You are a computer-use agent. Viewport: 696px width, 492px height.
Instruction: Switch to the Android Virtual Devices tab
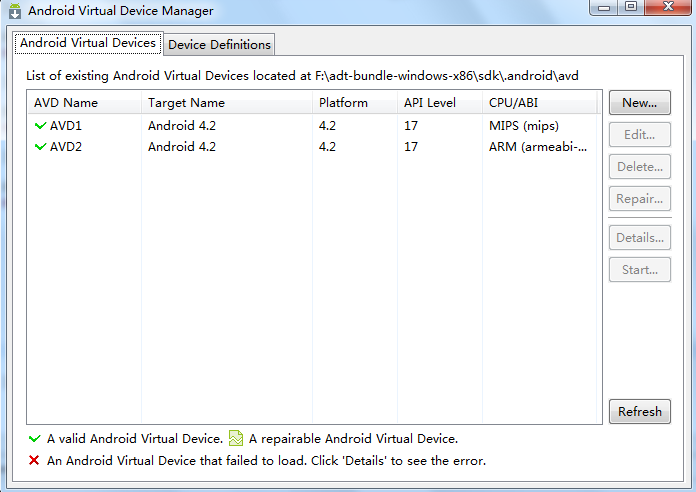[x=88, y=43]
